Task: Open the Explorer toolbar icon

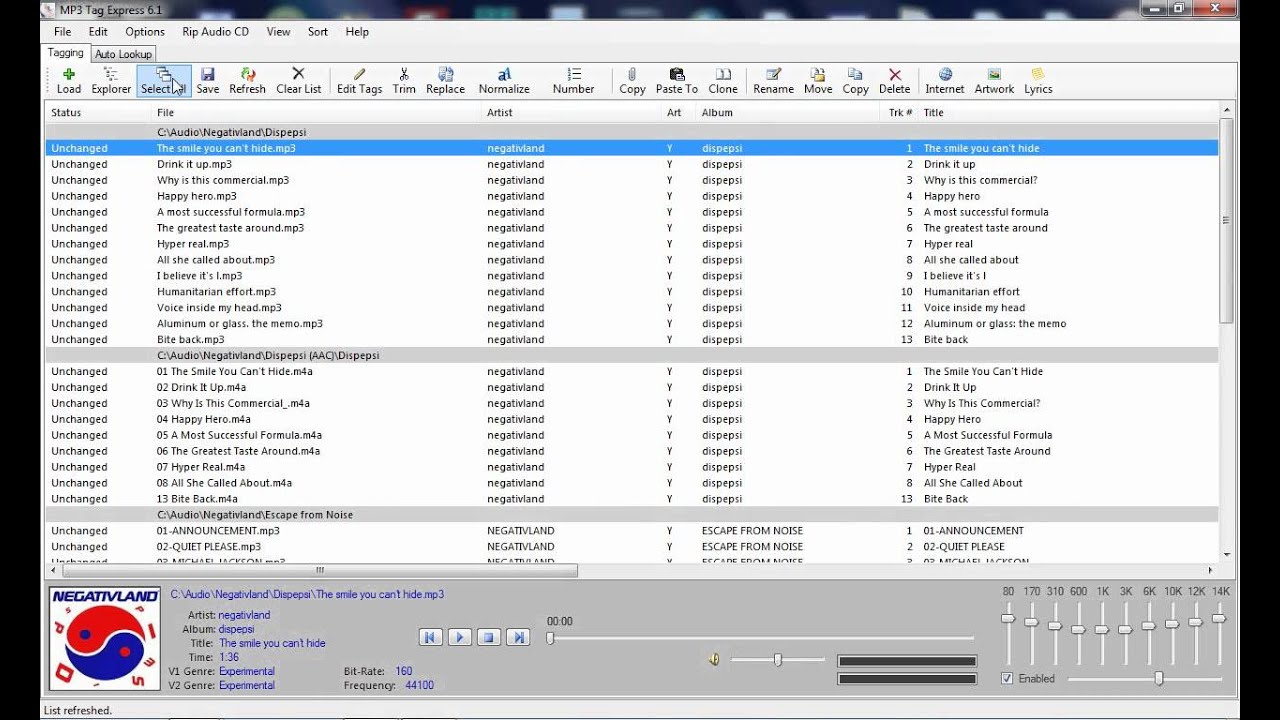Action: coord(111,80)
